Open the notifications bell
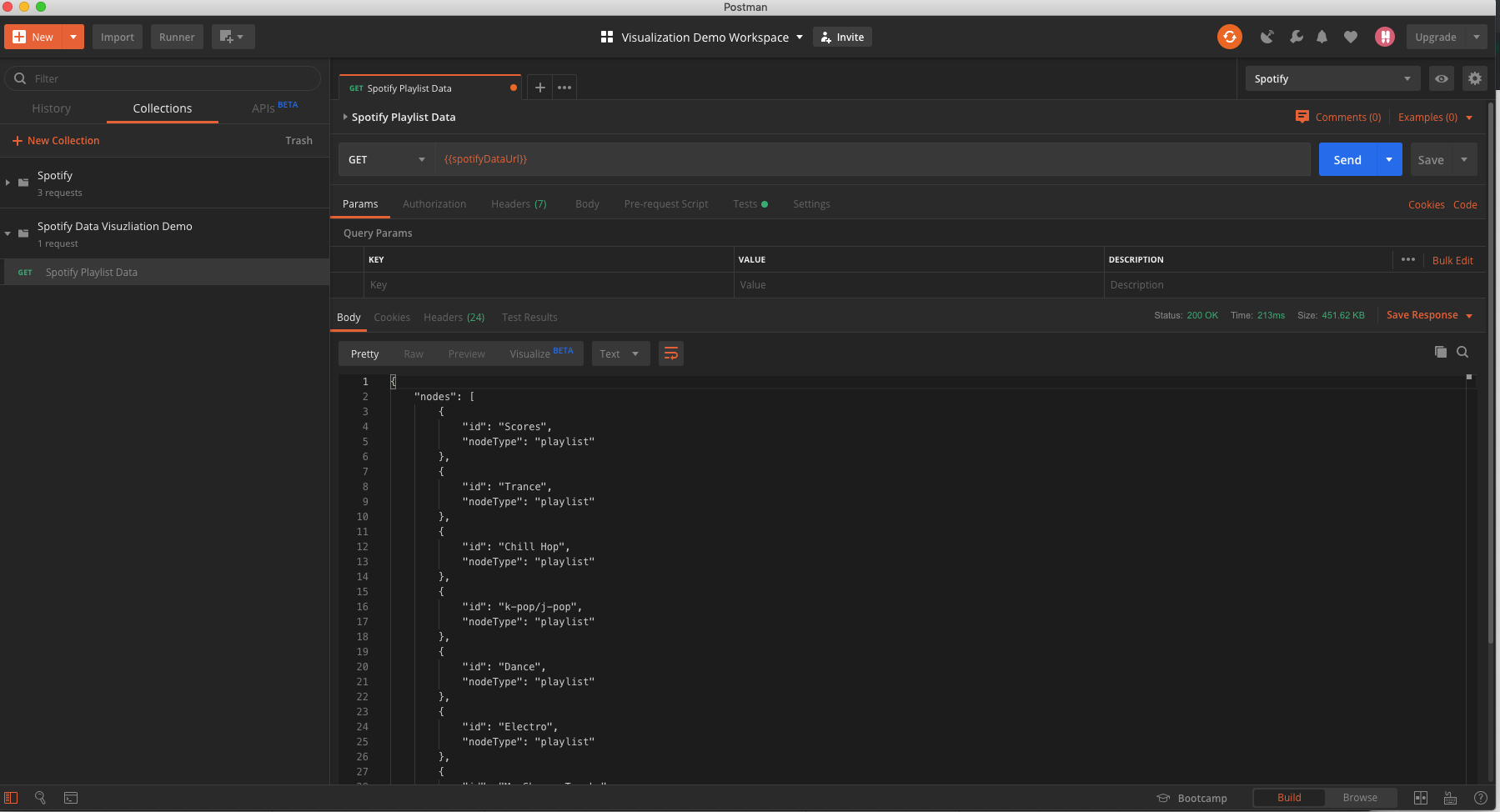 (x=1322, y=37)
